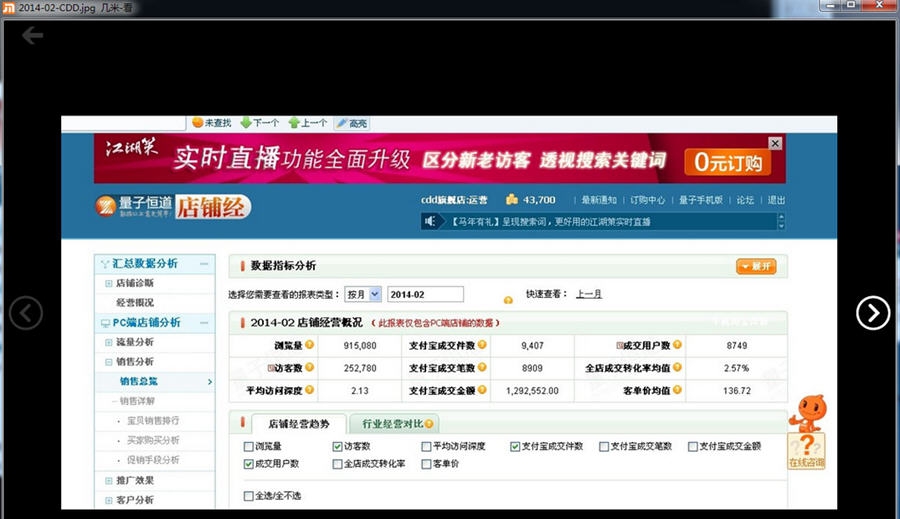Go back with the viewer's top-left arrow
This screenshot has width=900, height=519.
coord(32,36)
